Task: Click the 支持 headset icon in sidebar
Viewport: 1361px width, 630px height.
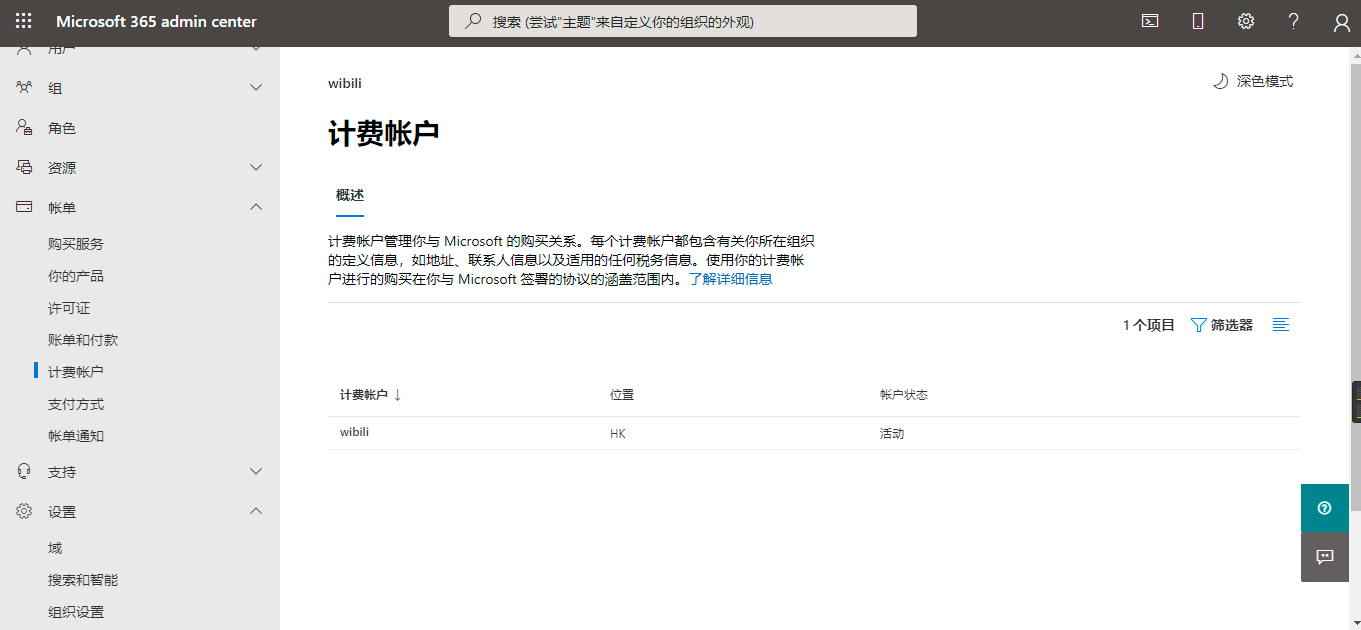Action: pyautogui.click(x=24, y=471)
